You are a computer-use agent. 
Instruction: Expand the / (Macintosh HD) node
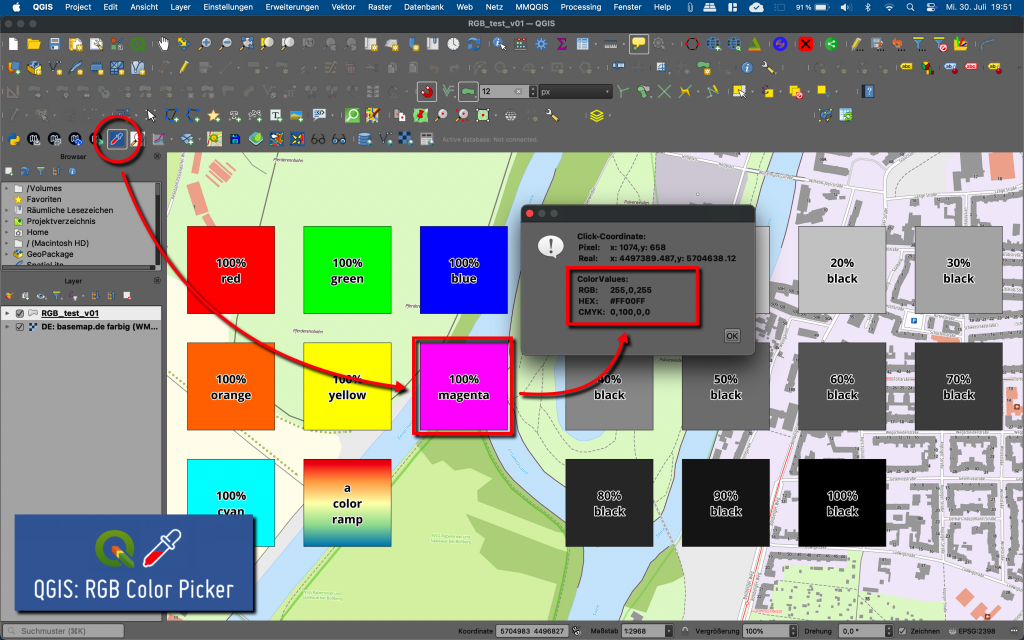(7, 243)
